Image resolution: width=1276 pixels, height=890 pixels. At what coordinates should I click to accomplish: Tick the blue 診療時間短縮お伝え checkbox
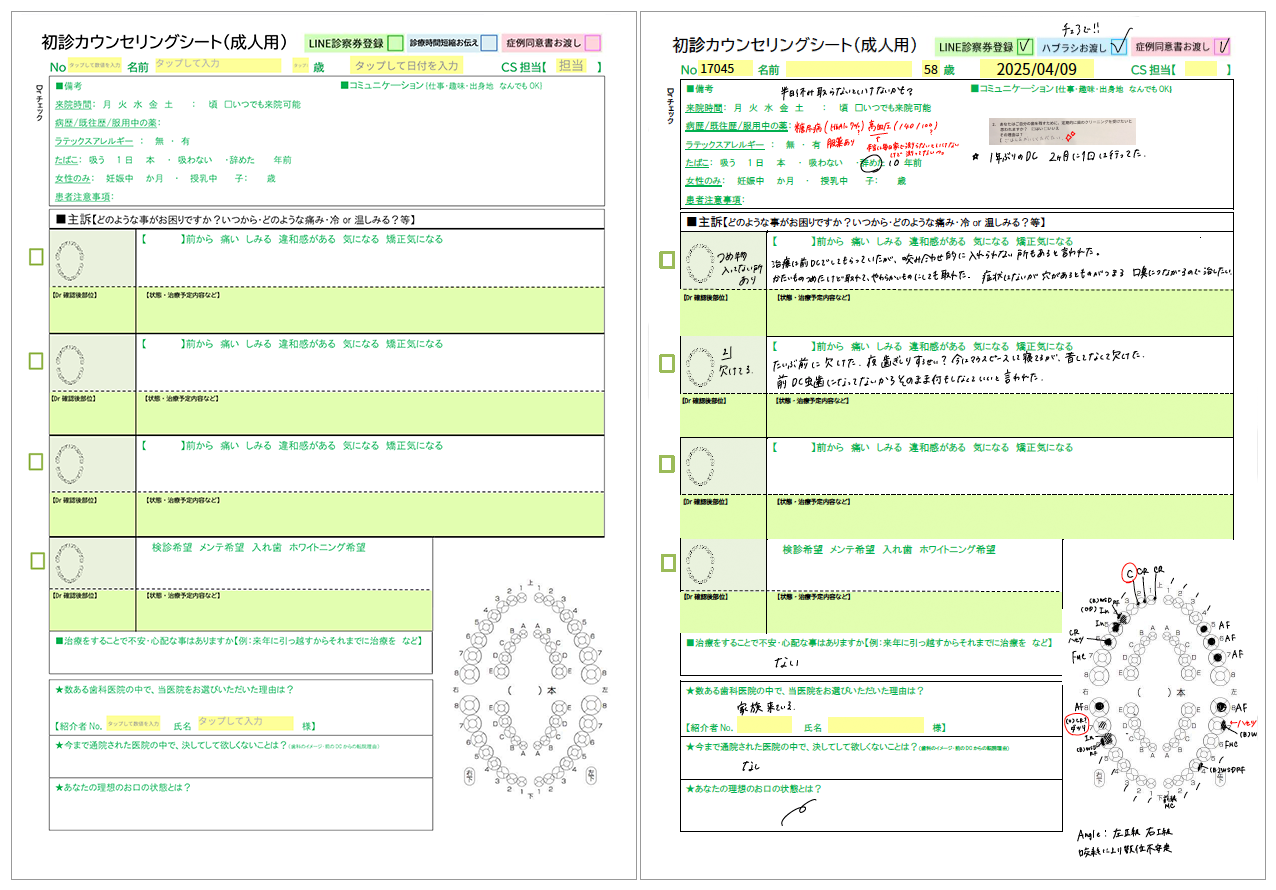[488, 43]
